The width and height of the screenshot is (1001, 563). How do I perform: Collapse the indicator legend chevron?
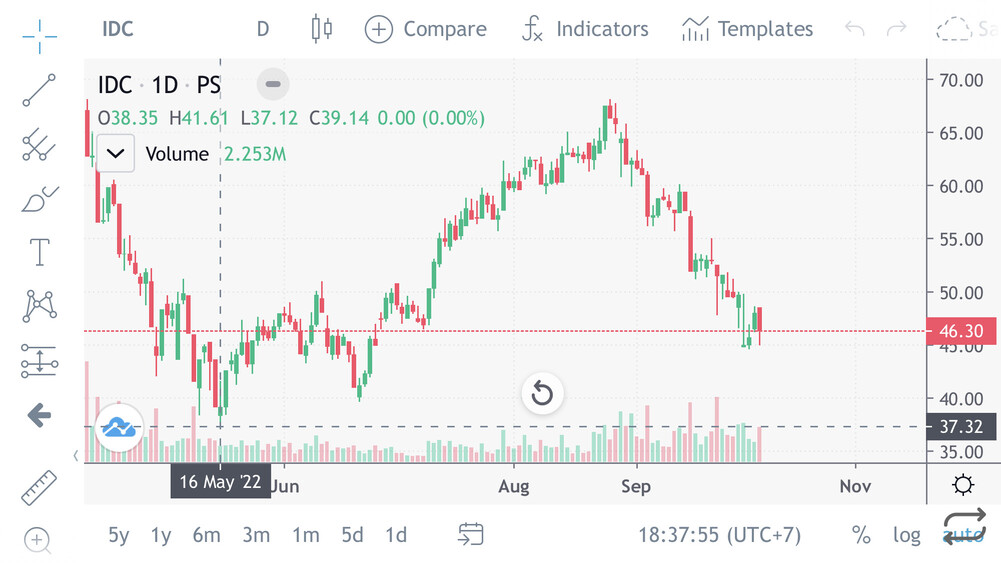point(116,154)
